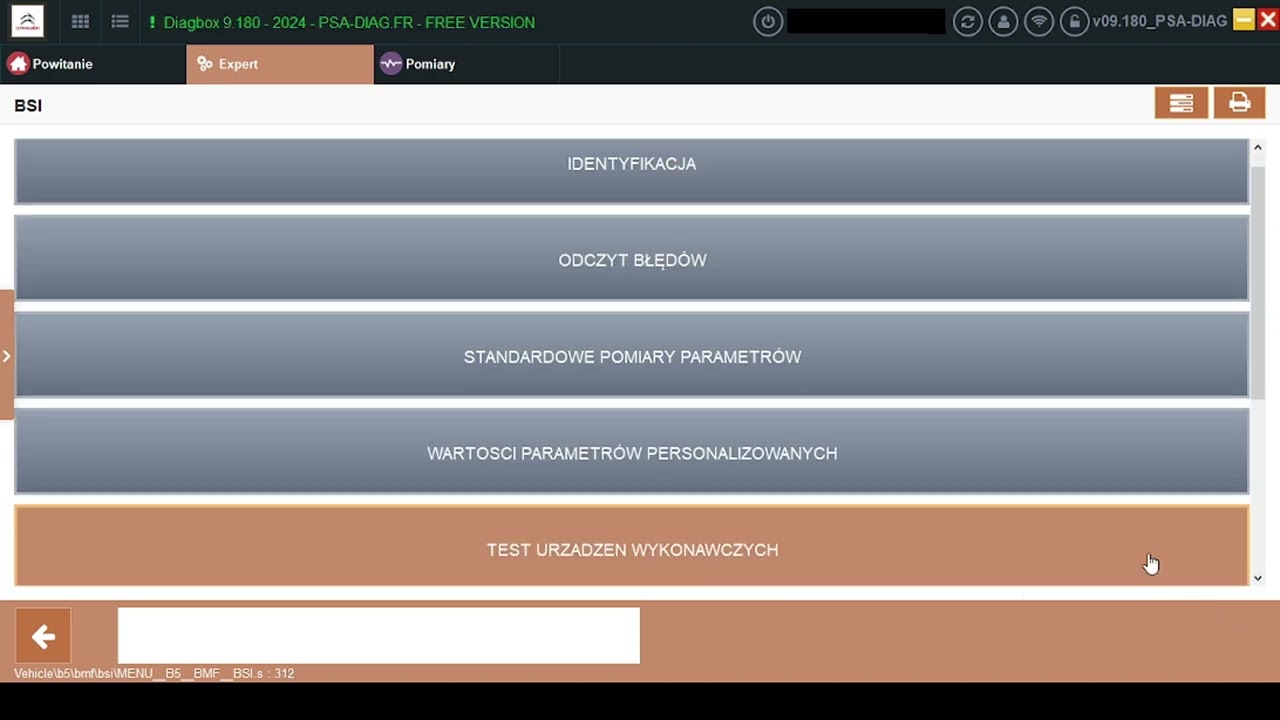Open IDENTYFIKACJA menu entry
The height and width of the screenshot is (720, 1280).
[631, 171]
